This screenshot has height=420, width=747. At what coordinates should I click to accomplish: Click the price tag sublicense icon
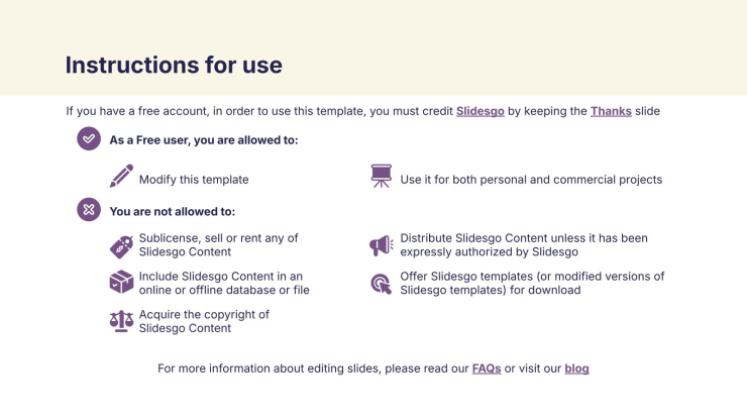tap(121, 246)
